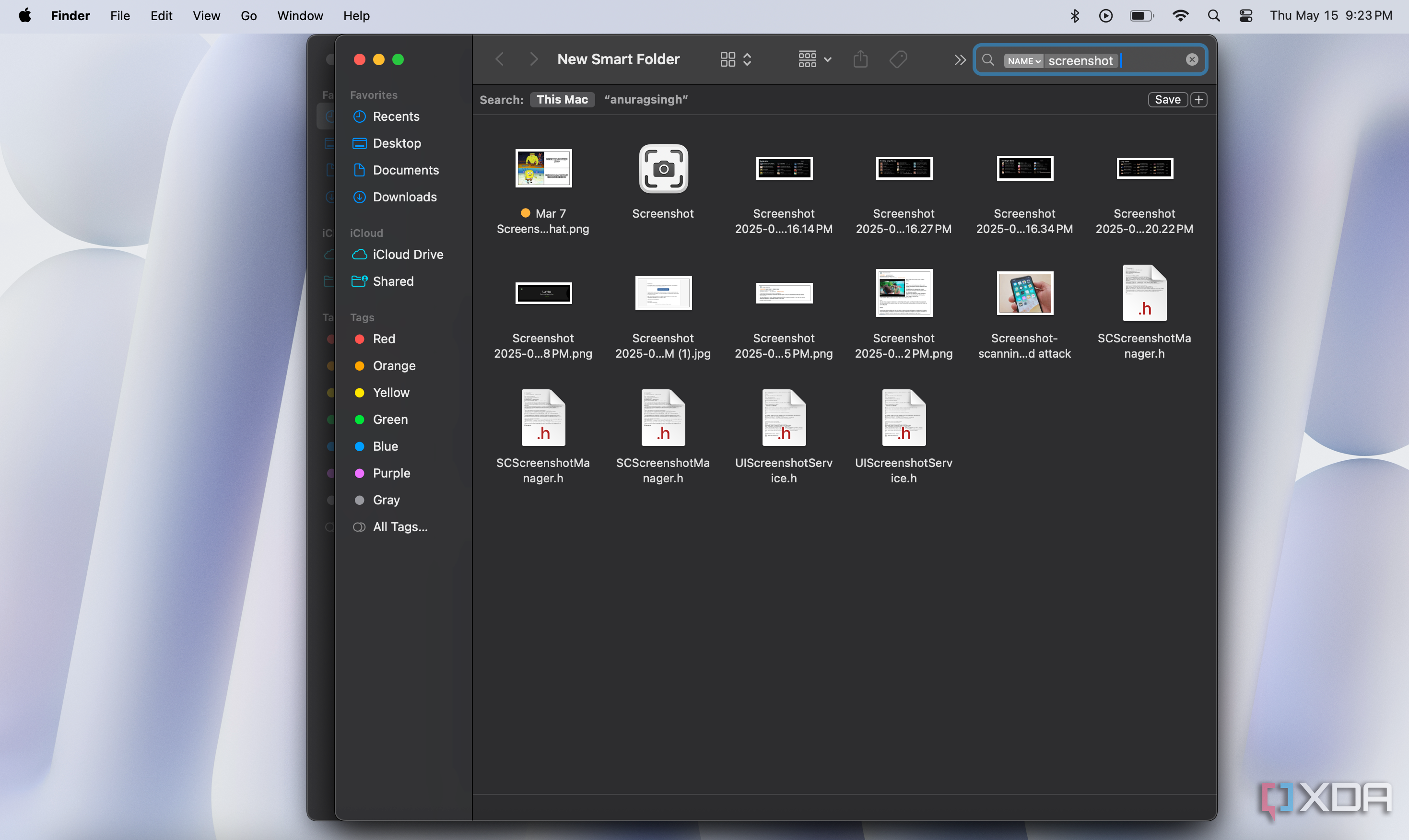
Task: Select the Red tag
Action: (383, 339)
